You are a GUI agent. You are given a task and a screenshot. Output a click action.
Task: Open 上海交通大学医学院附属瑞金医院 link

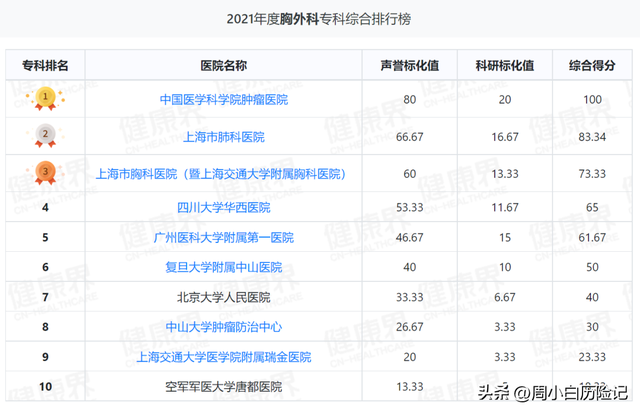click(x=224, y=357)
